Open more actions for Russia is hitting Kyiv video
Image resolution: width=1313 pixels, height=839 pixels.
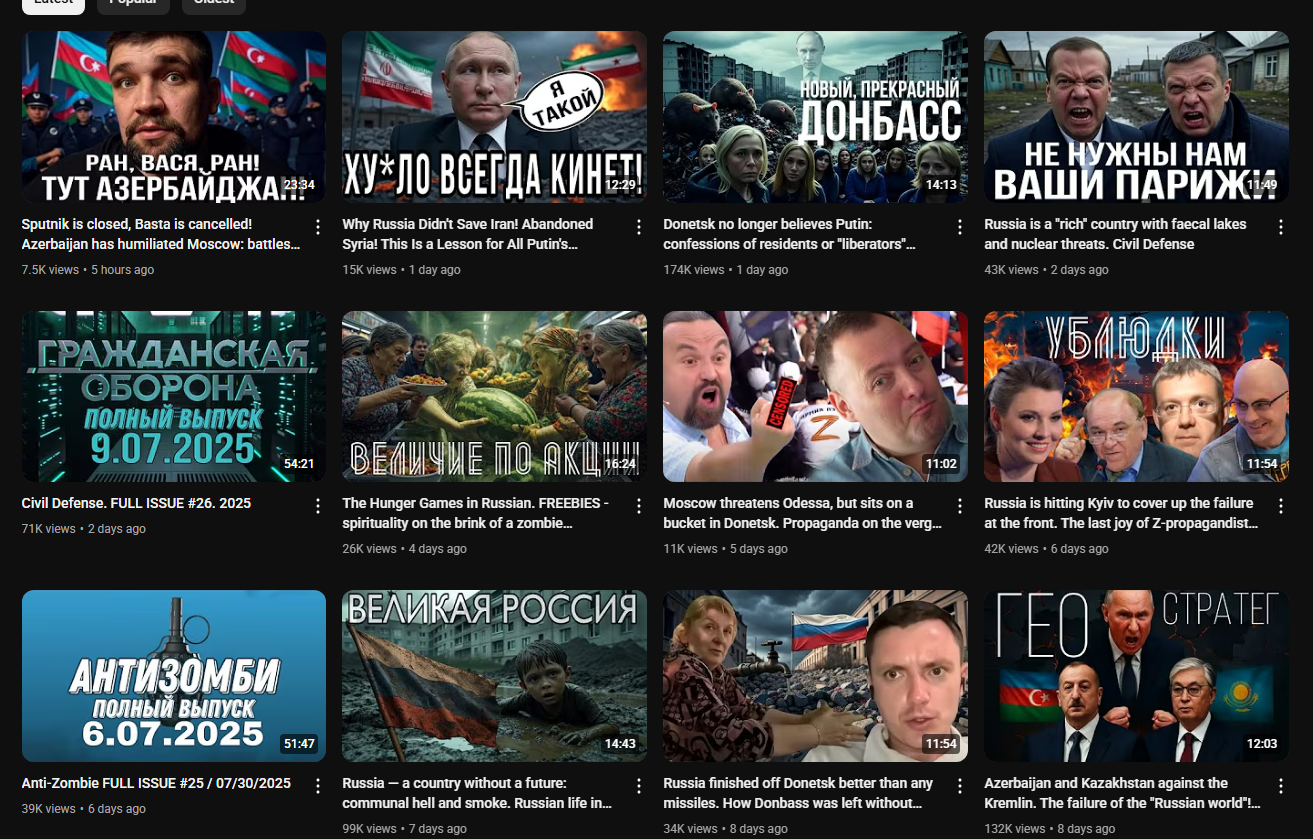click(1281, 506)
